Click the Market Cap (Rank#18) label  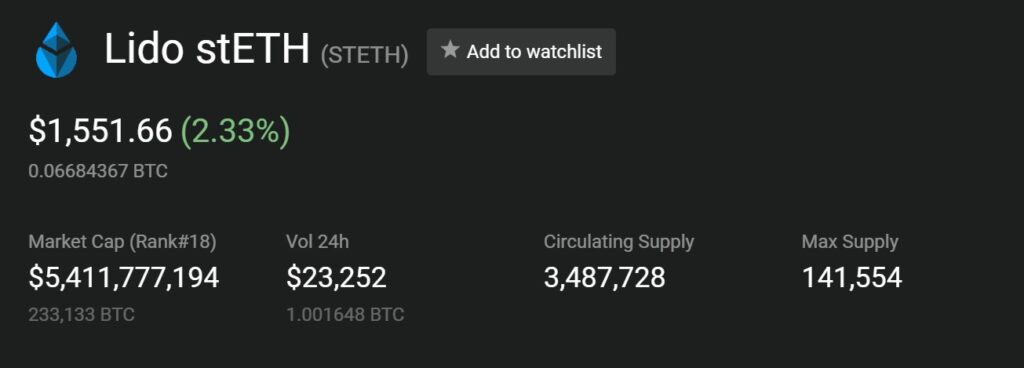coord(122,242)
